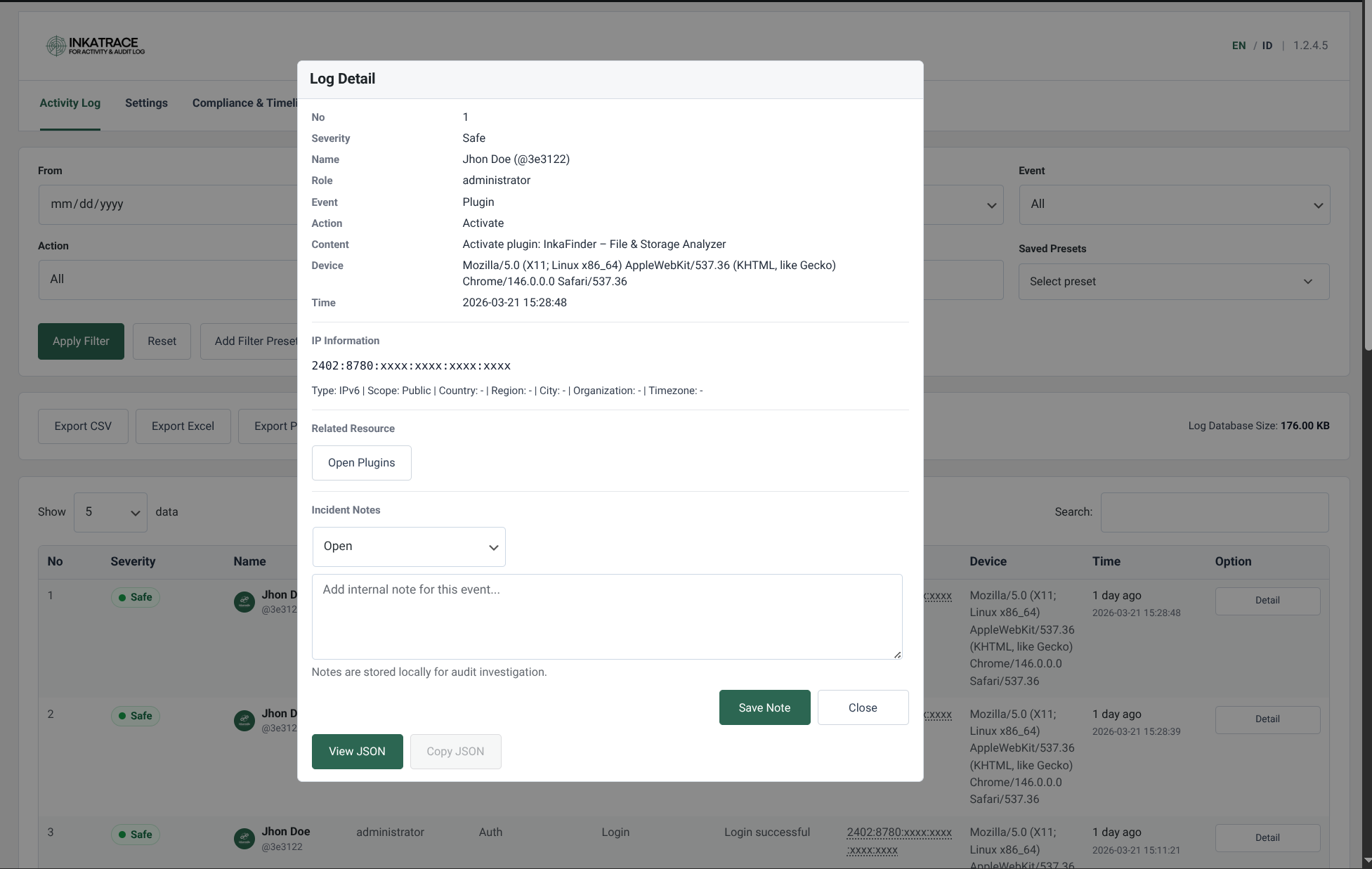
Task: Click Jhon Doe's avatar in row 1
Action: click(x=244, y=602)
